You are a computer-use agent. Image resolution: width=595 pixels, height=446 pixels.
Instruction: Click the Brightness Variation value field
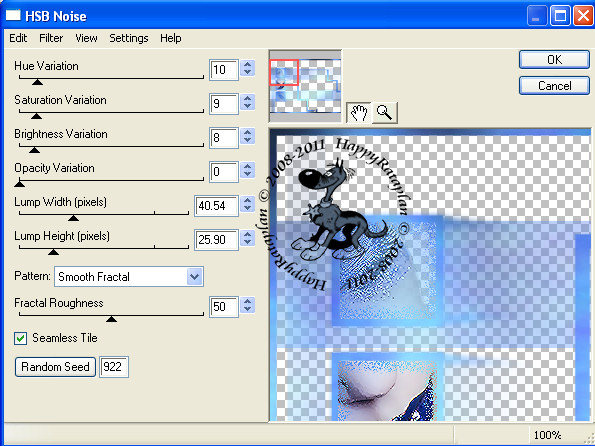point(224,137)
